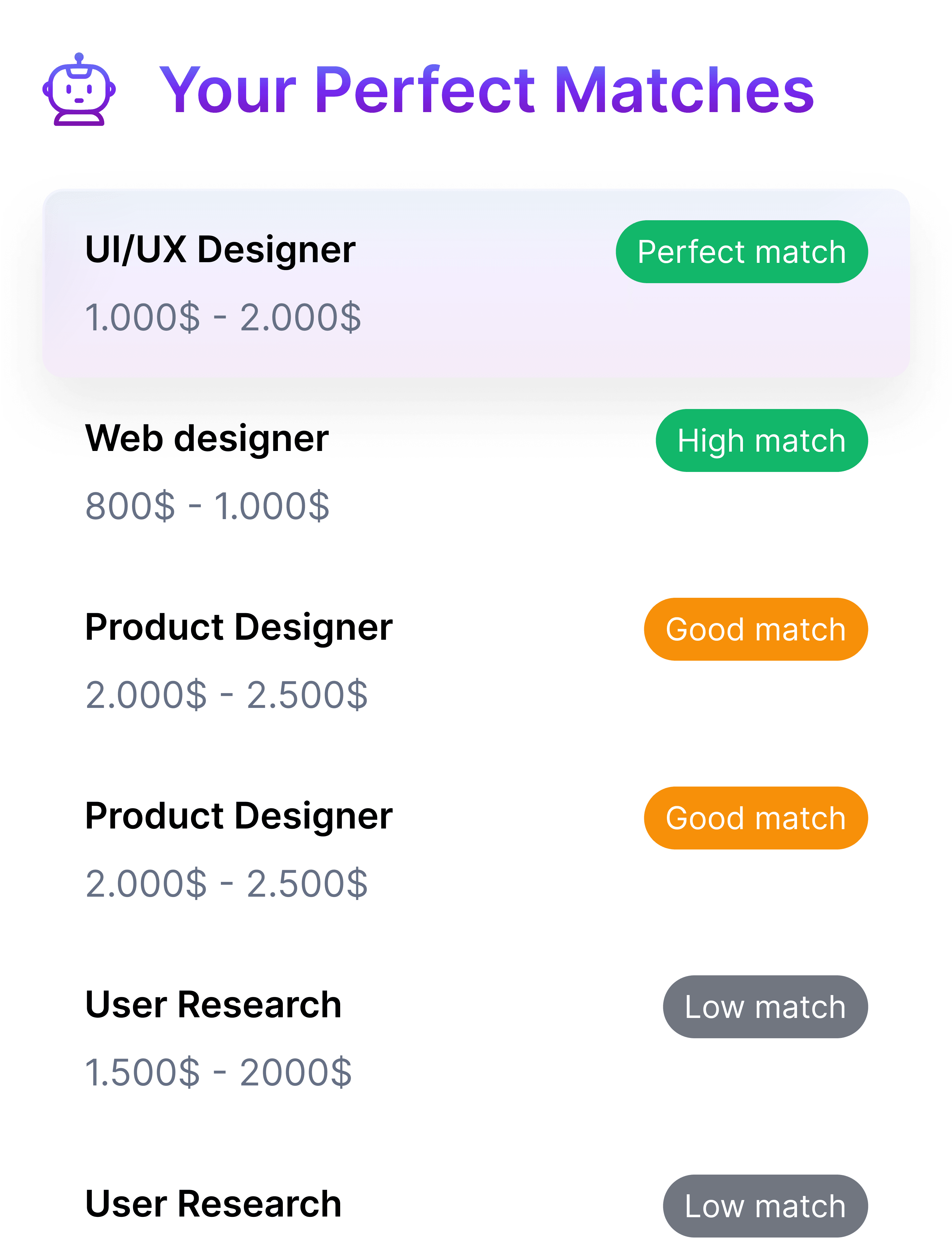Click the first orange Good match badge
Screen dimensions: 952x1248
pyautogui.click(x=755, y=629)
